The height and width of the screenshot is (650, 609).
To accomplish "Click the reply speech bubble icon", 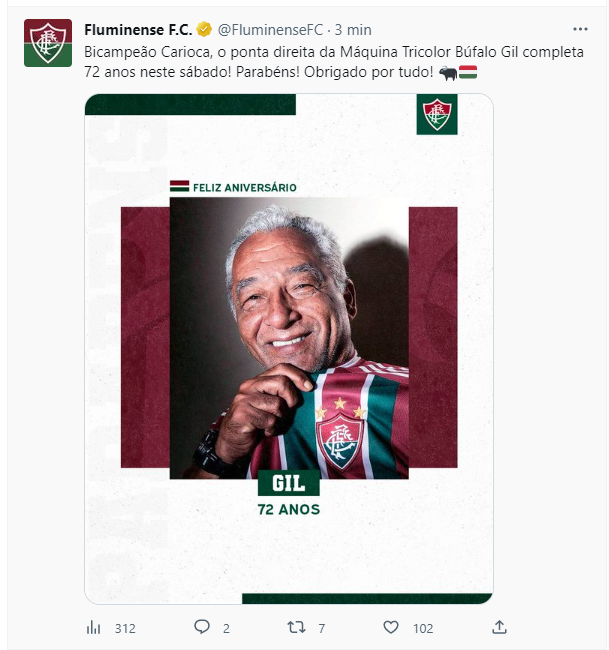I will pos(202,627).
